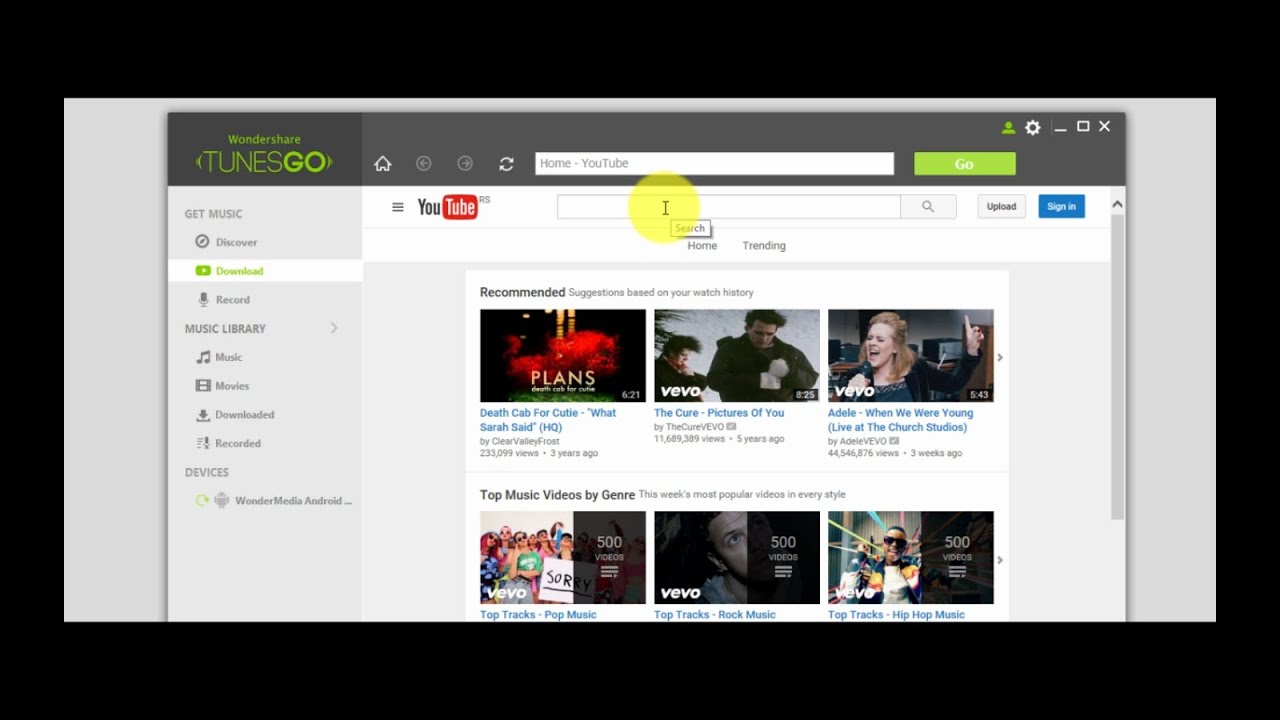Click the Top Tracks - Rock Music link
1280x720 pixels.
coord(715,615)
